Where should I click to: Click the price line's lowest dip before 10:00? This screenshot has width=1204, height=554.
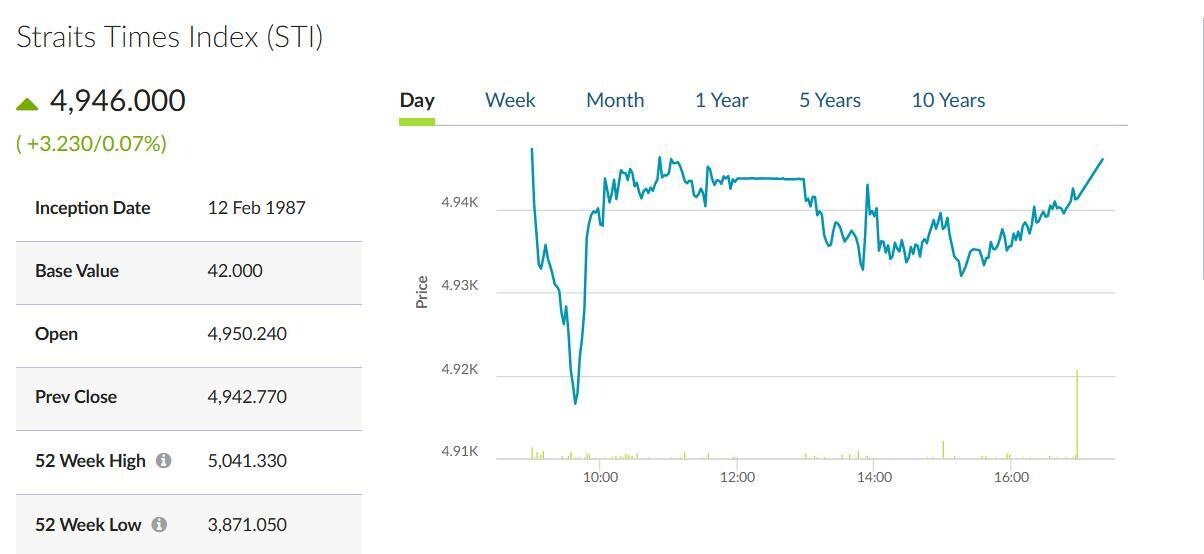[576, 402]
